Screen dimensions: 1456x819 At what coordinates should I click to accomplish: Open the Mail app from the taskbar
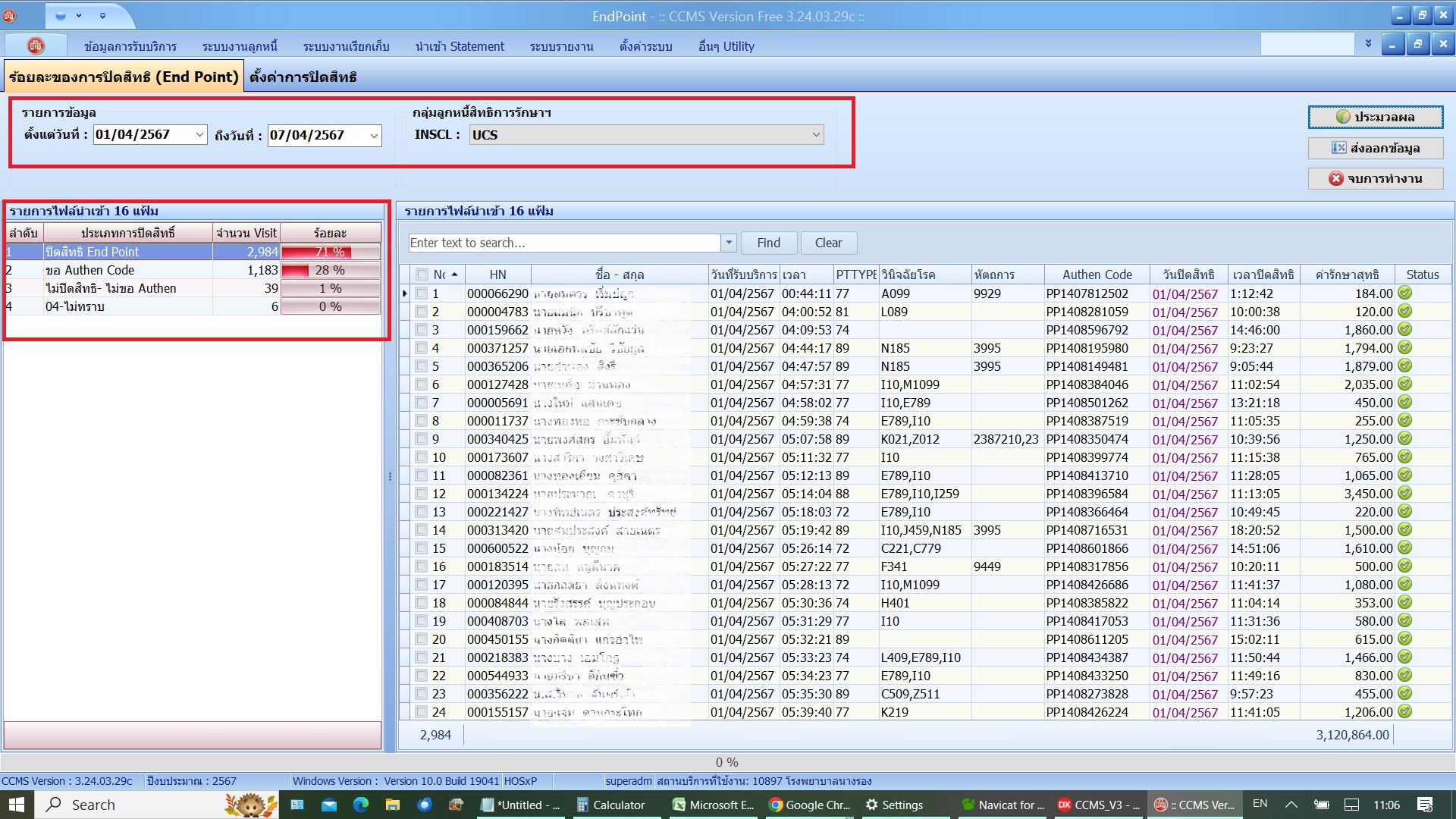tap(329, 805)
